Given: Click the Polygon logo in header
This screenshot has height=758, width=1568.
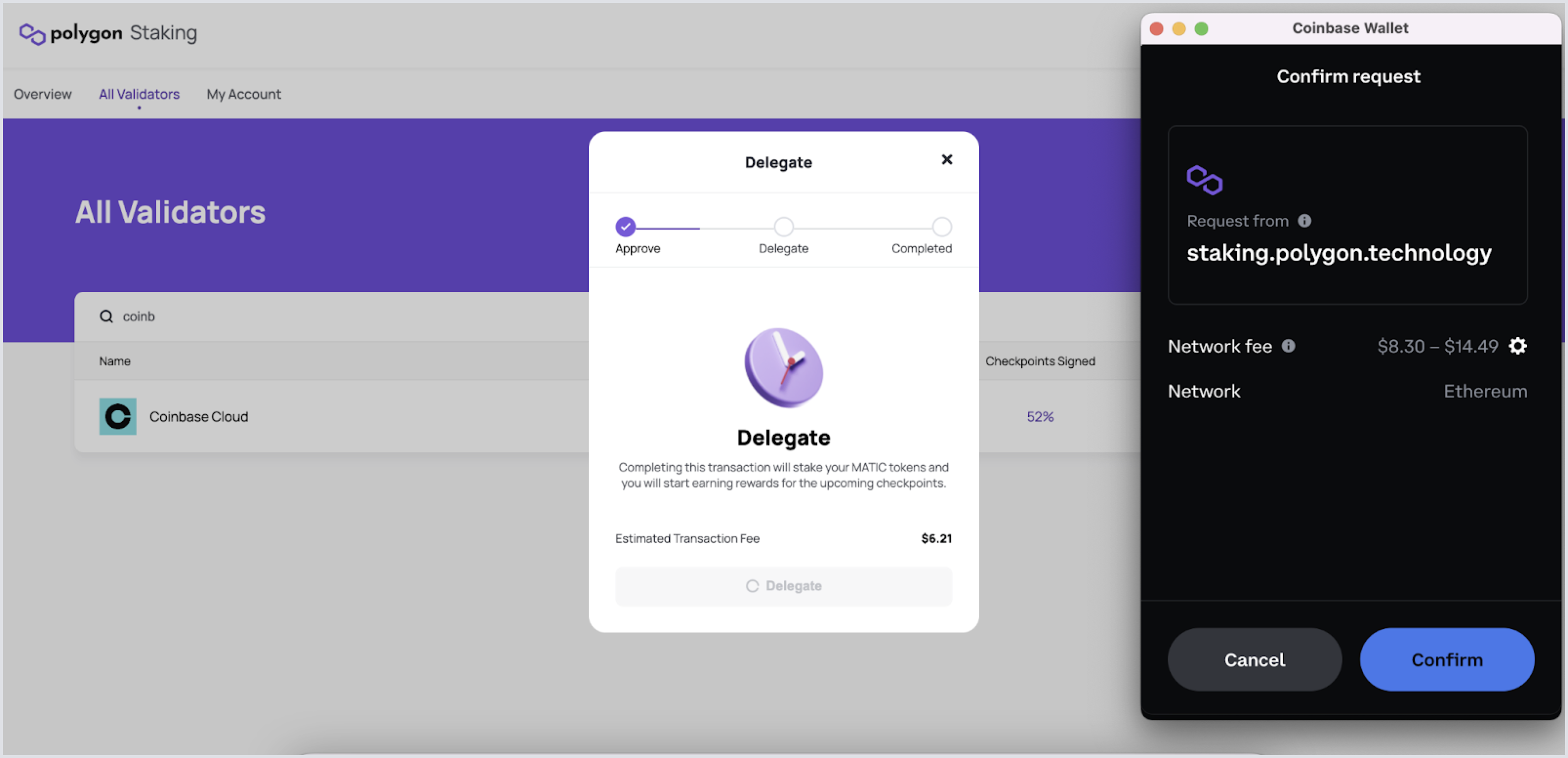Looking at the screenshot, I should pyautogui.click(x=32, y=34).
